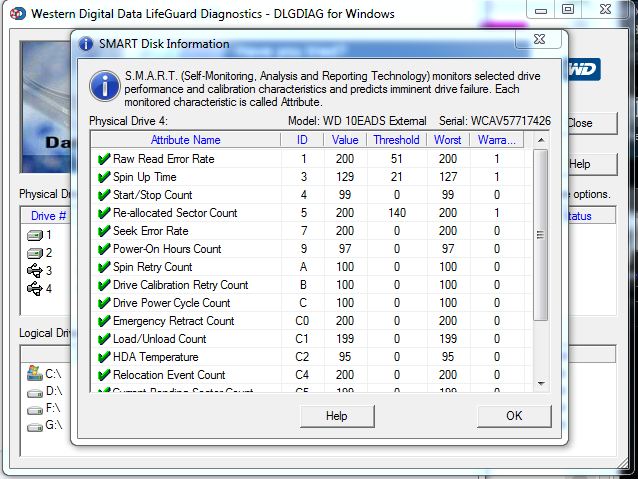
Task: Click the worst value 127 for Spin Up Time
Action: click(448, 177)
